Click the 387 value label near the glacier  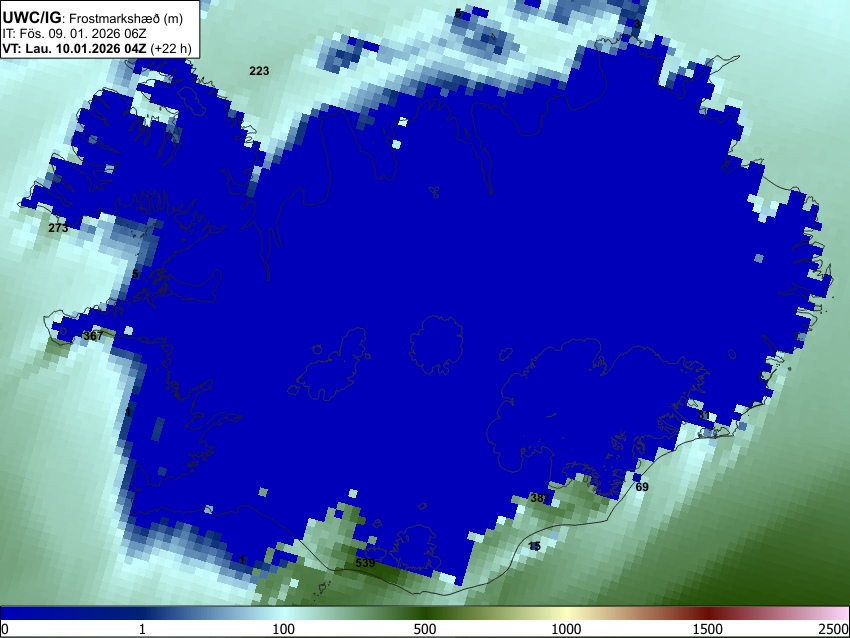(x=539, y=498)
